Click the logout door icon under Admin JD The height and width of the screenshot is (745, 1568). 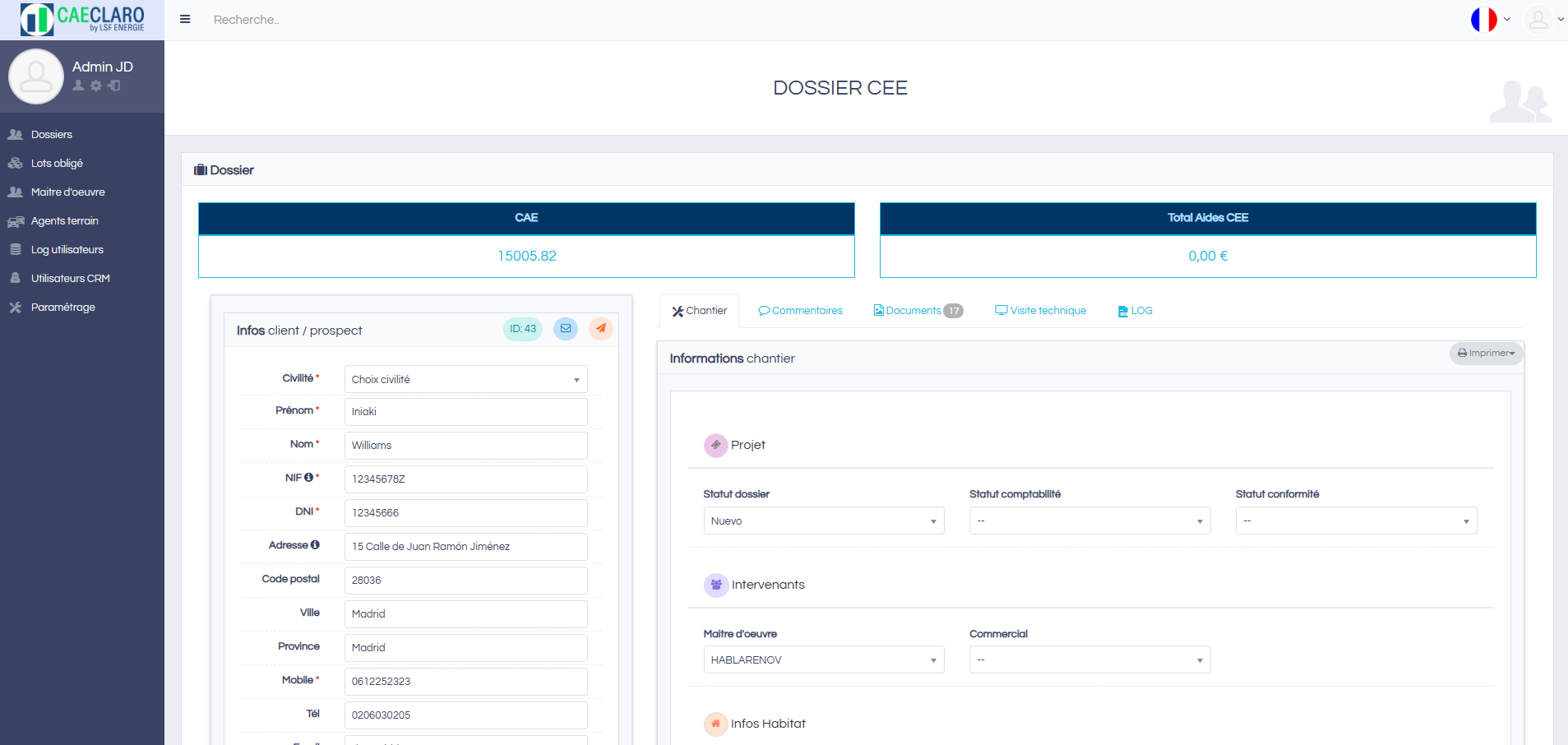click(114, 86)
